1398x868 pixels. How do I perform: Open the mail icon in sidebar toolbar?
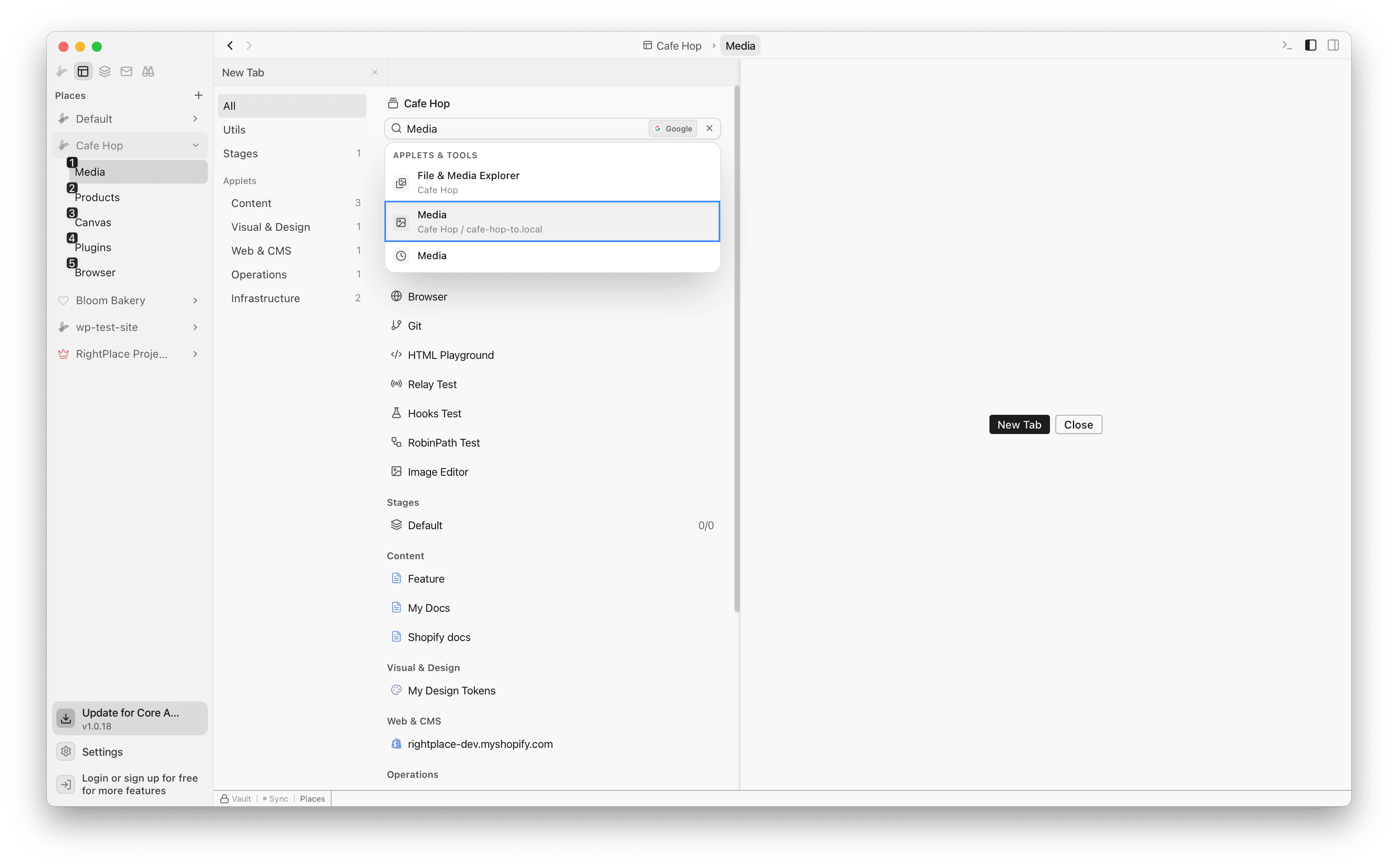pos(126,71)
